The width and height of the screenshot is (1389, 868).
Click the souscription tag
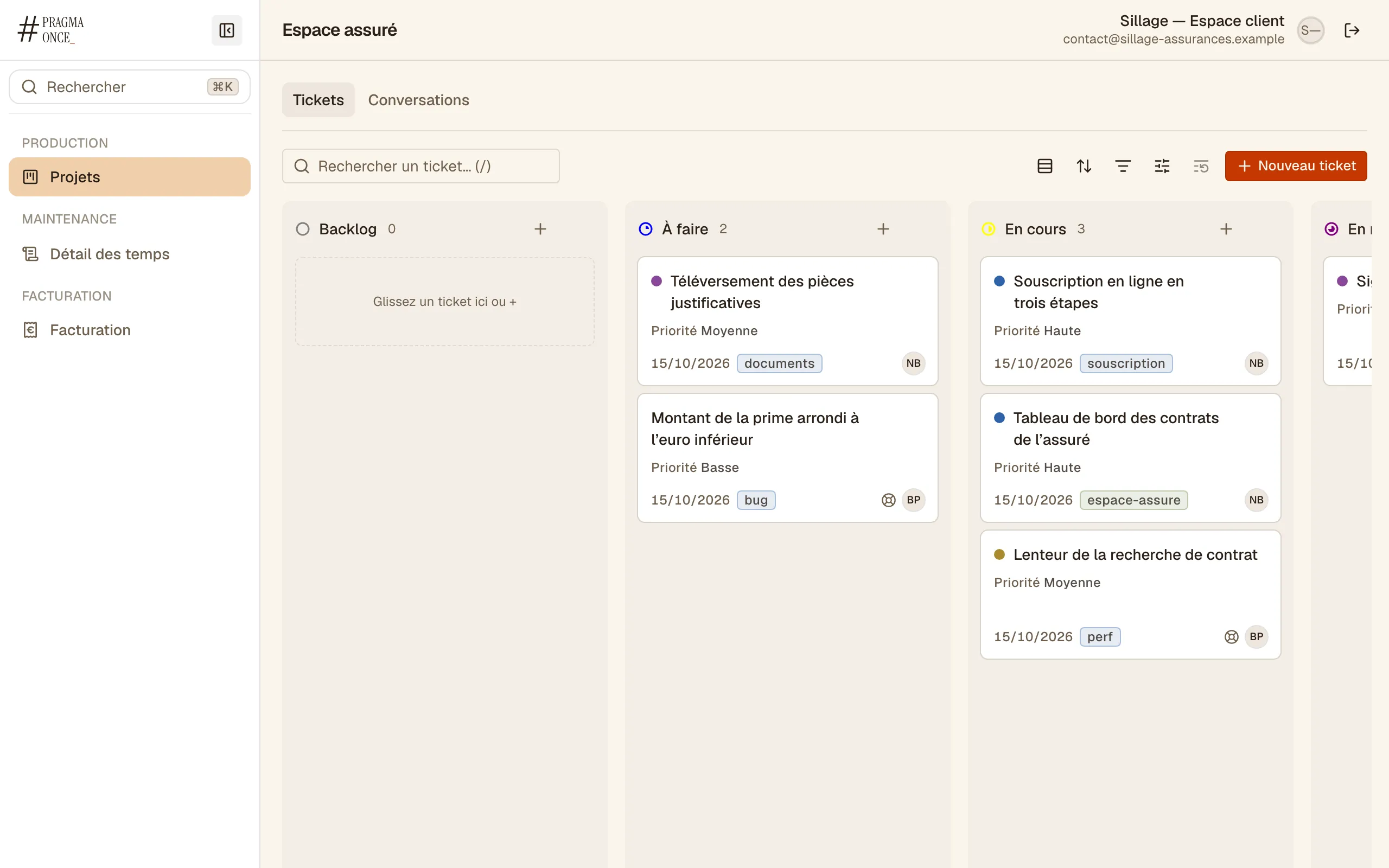[1125, 363]
